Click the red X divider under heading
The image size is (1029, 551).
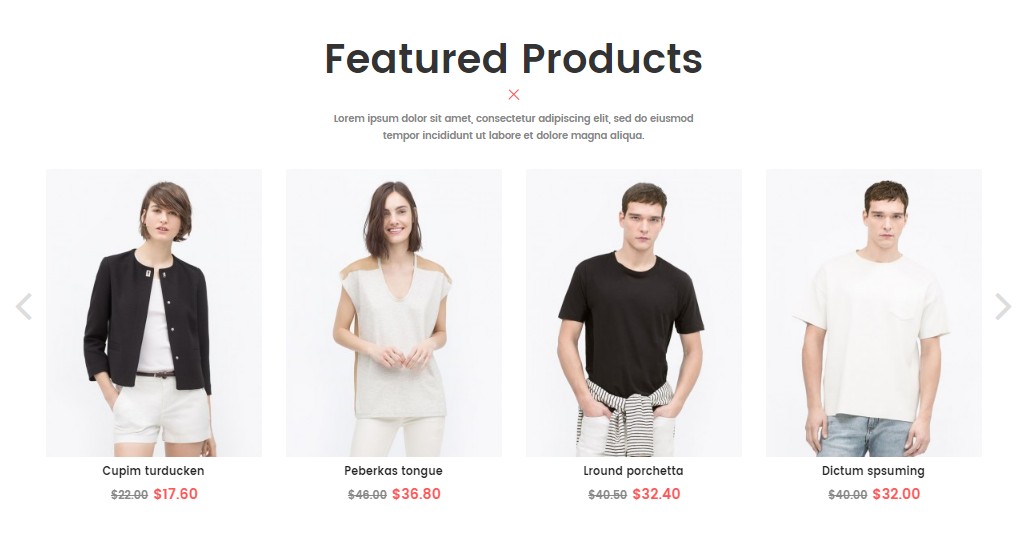[x=514, y=95]
